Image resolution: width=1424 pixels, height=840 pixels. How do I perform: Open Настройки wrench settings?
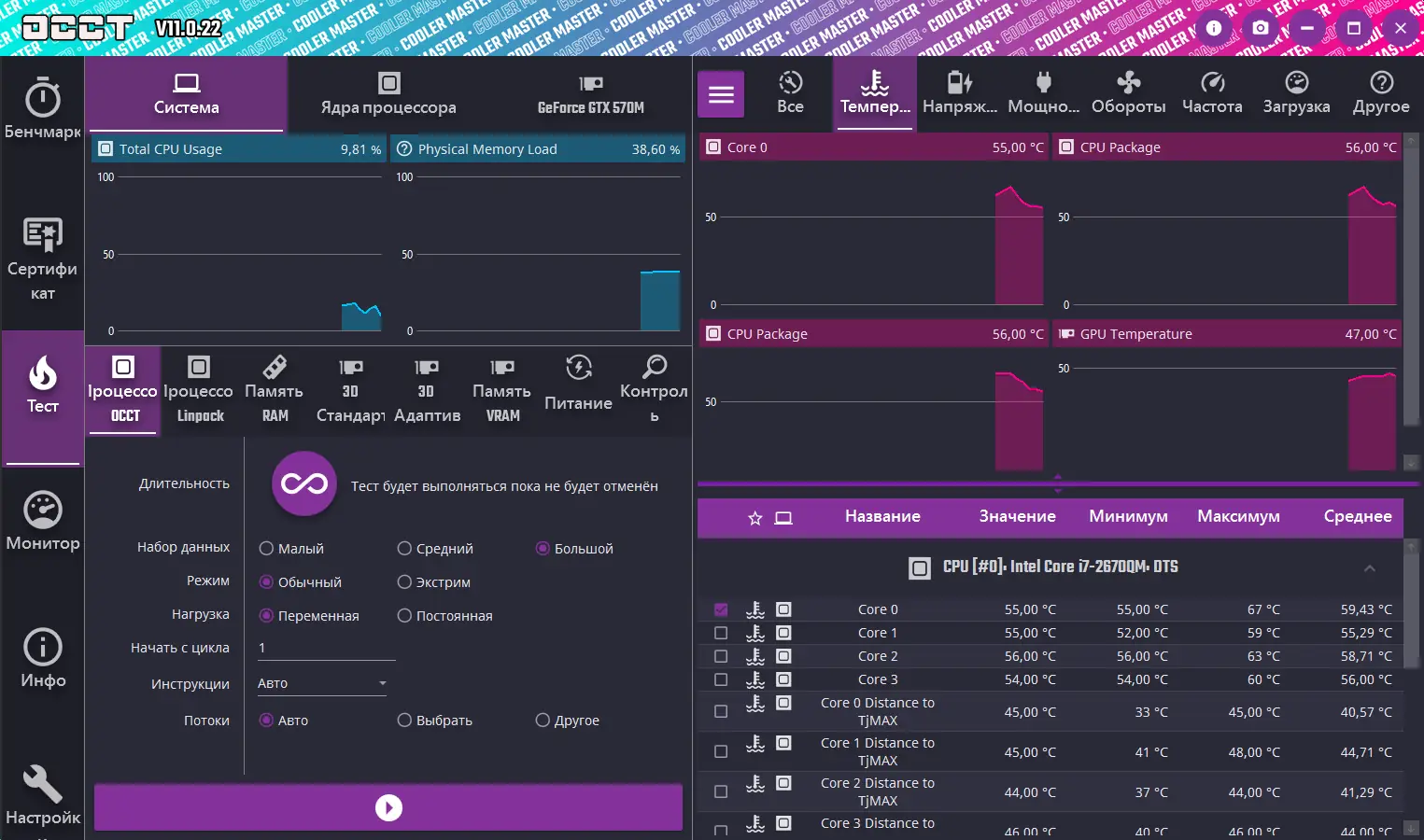click(x=42, y=796)
